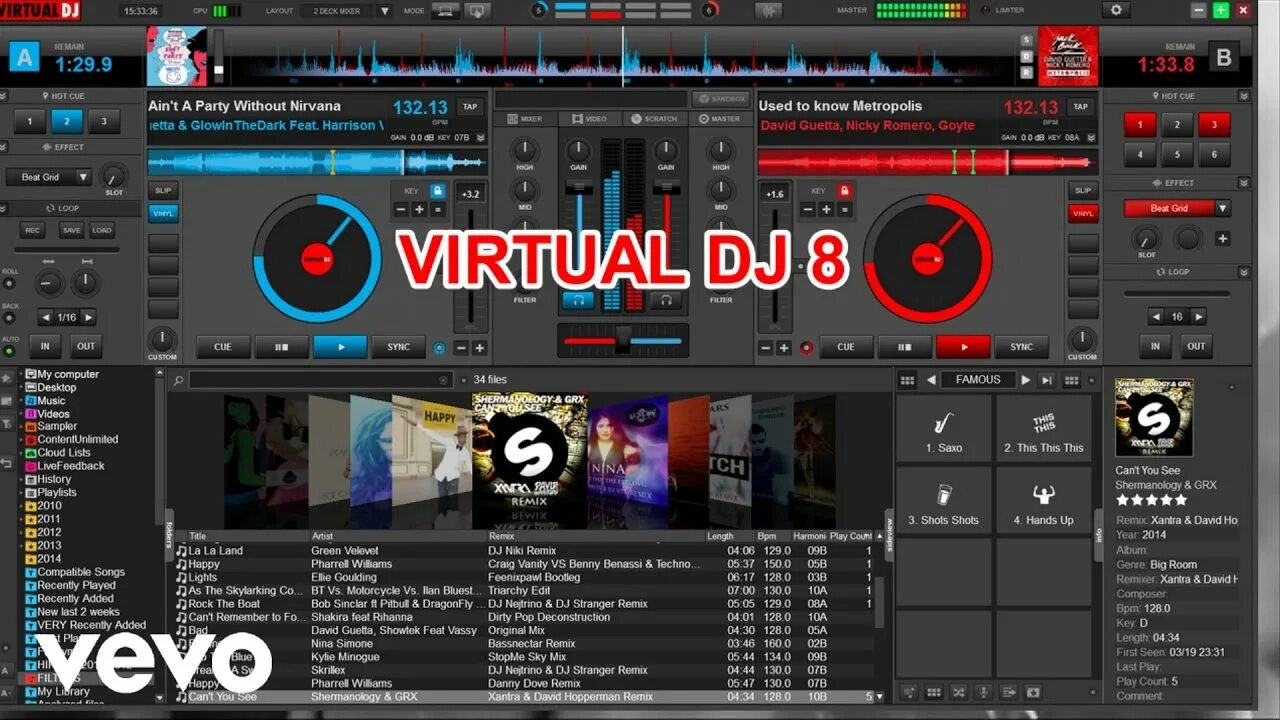The width and height of the screenshot is (1280, 720).
Task: Click the deck A pitch reset icon
Action: pos(440,348)
